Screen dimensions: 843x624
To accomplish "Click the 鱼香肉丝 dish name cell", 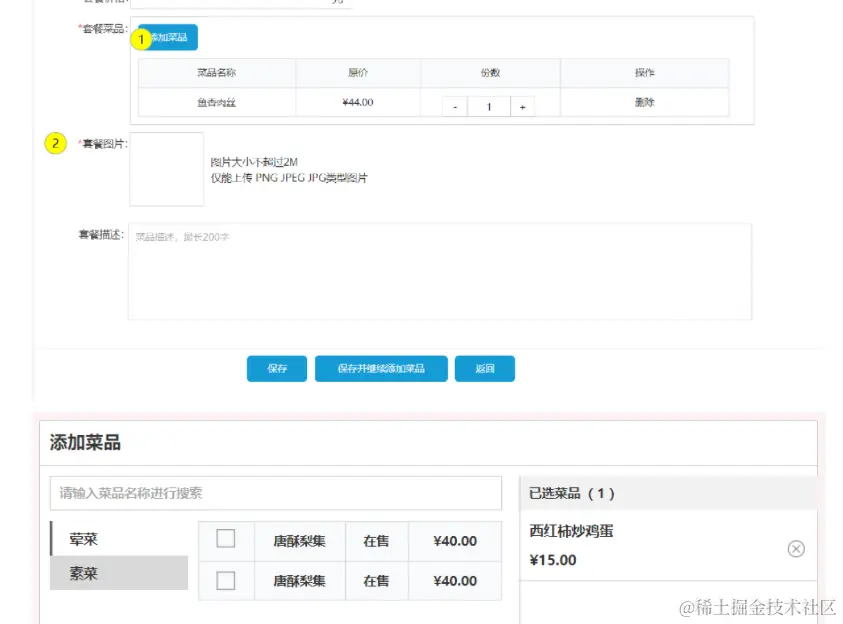I will 217,102.
